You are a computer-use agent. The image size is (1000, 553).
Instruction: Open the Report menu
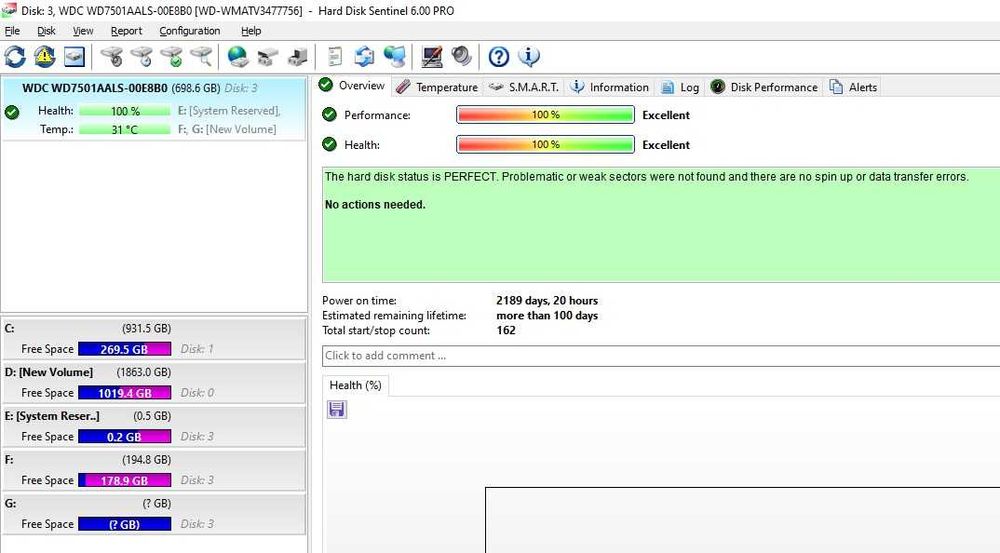pyautogui.click(x=126, y=31)
